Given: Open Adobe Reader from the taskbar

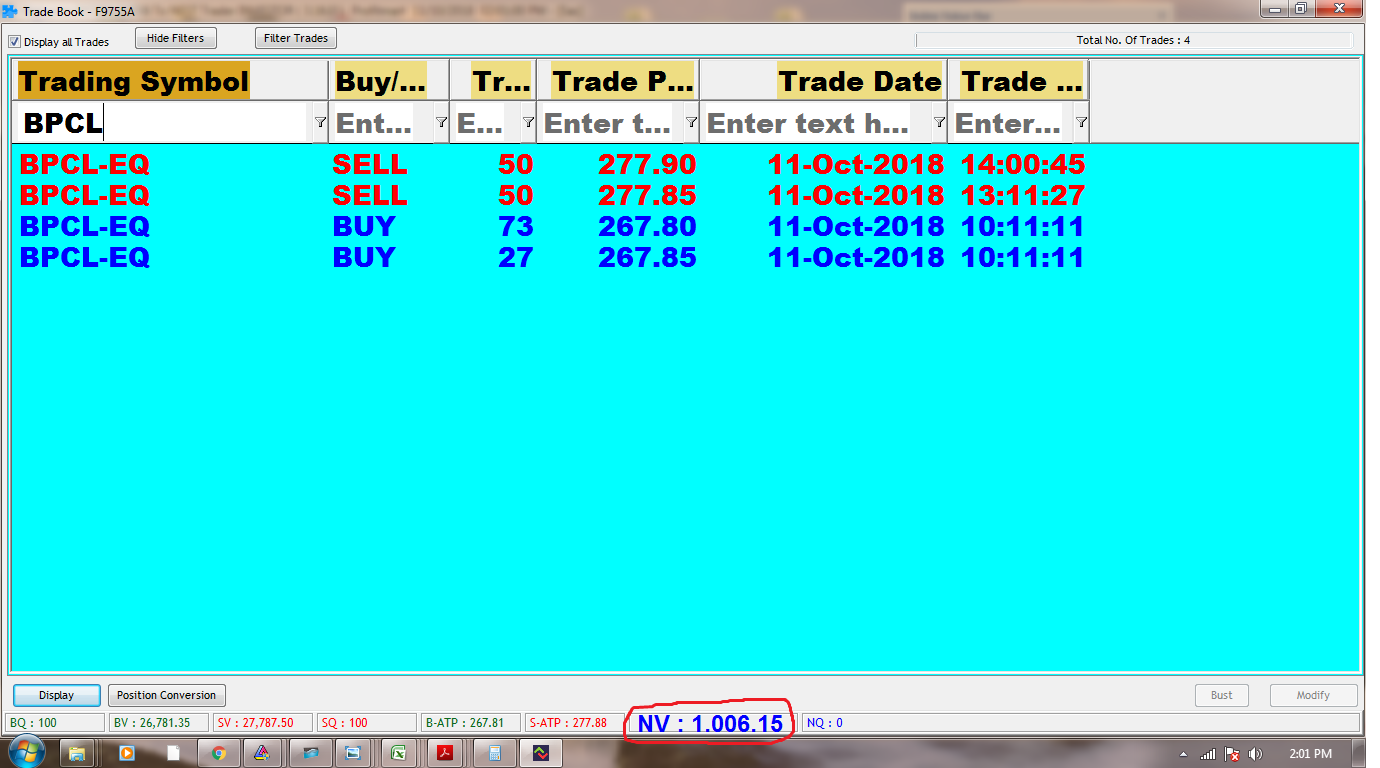Looking at the screenshot, I should 445,753.
